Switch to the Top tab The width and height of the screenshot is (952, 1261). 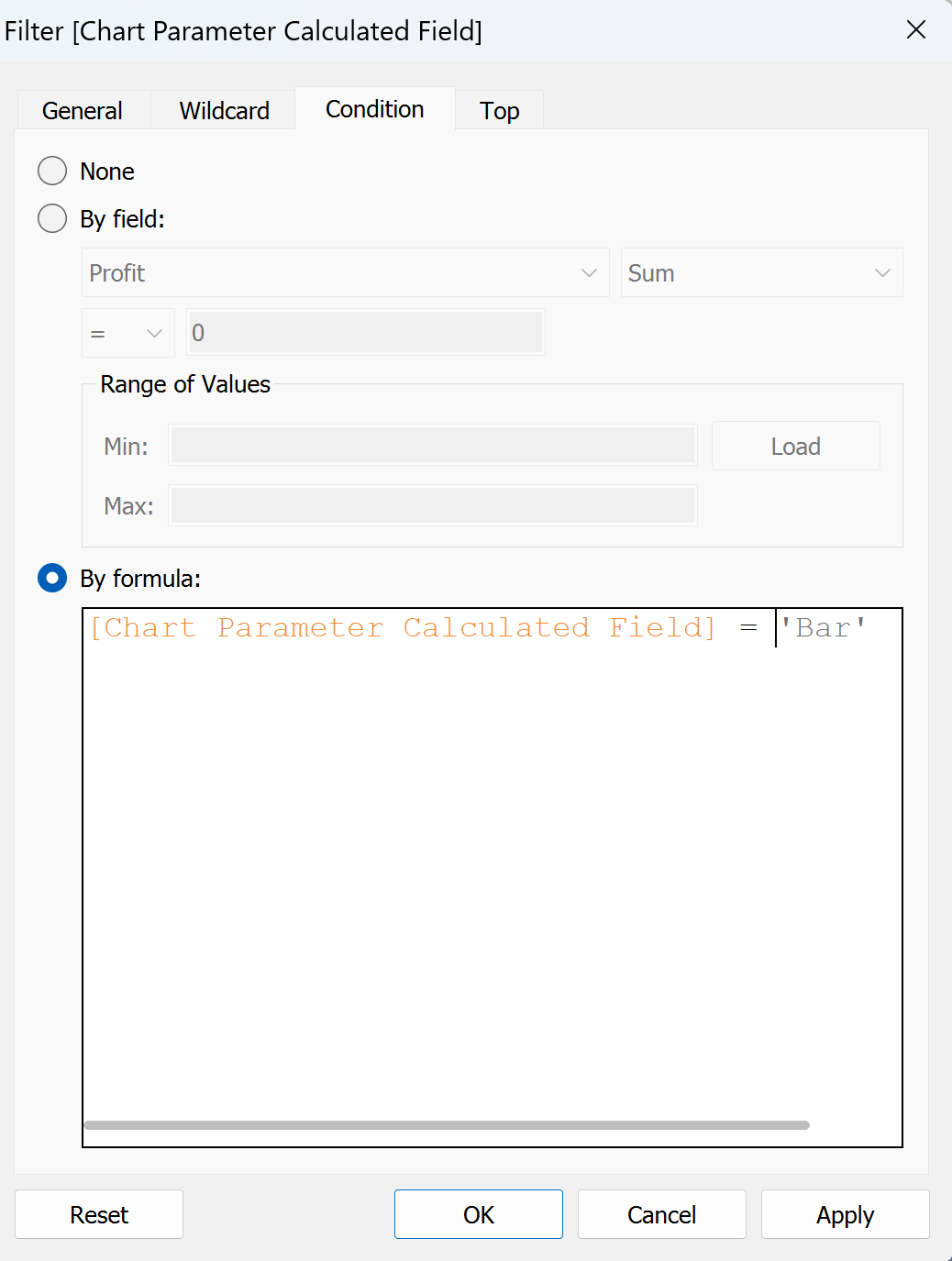[499, 111]
